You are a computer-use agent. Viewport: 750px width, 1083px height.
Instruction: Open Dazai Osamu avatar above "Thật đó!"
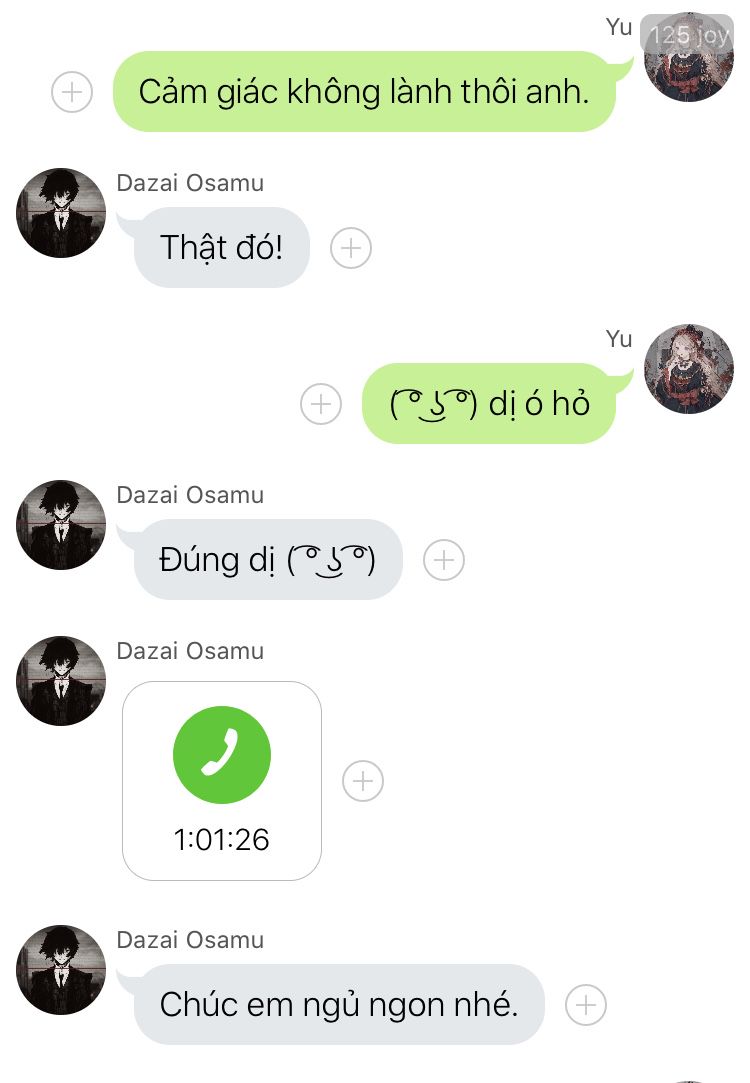point(61,213)
